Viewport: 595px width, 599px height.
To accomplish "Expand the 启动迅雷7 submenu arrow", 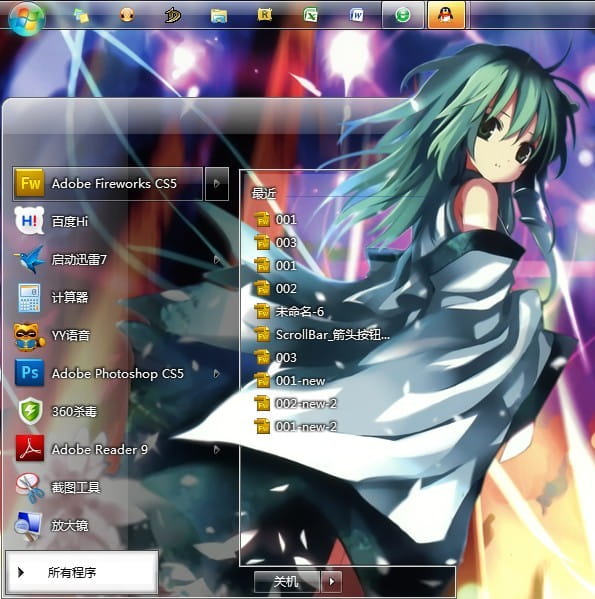I will pyautogui.click(x=217, y=260).
